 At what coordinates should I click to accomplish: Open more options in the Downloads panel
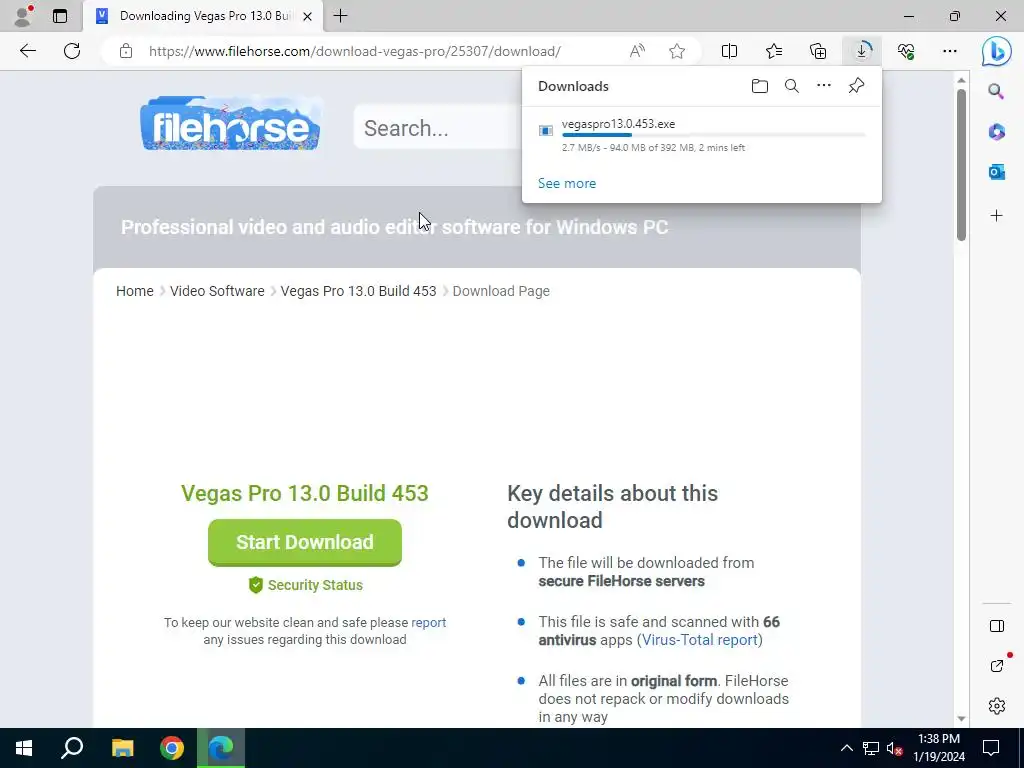pyautogui.click(x=824, y=86)
